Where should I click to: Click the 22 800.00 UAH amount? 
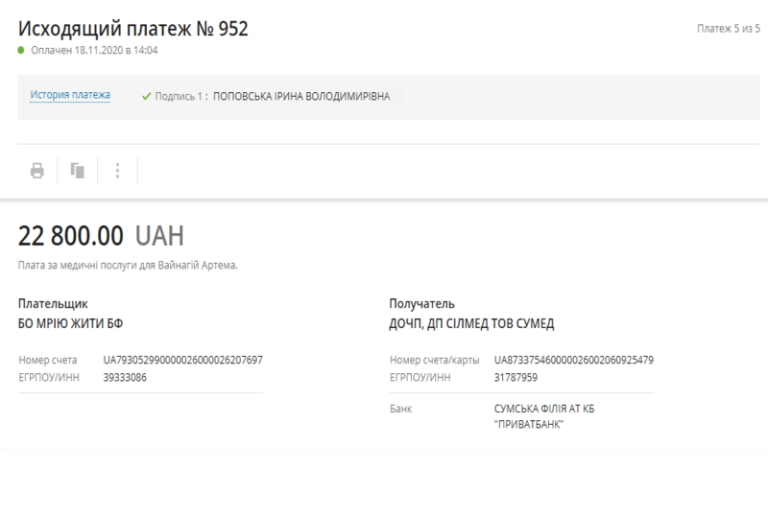click(101, 236)
